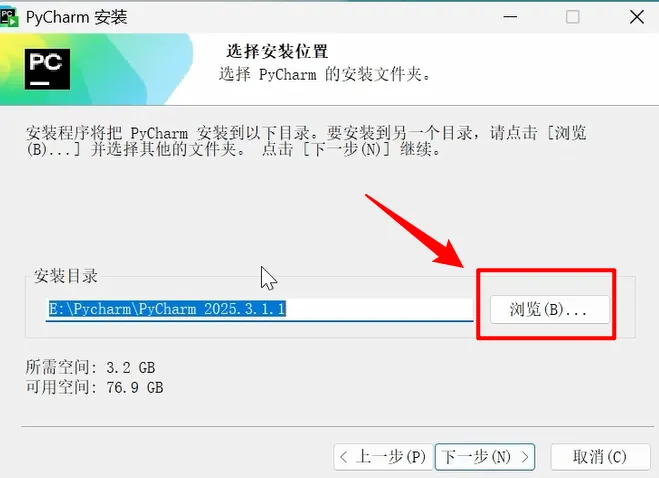Click the PyCharm 安装 window title text
Screen dimensions: 659x478
click(76, 18)
